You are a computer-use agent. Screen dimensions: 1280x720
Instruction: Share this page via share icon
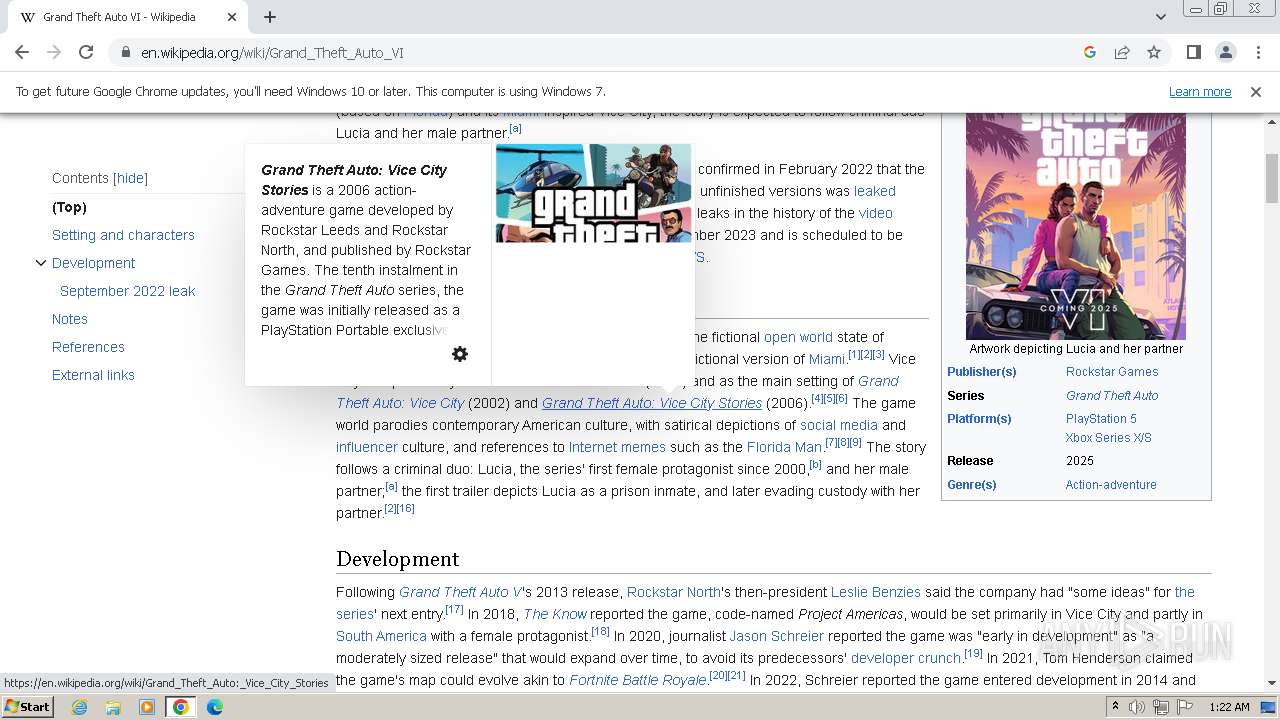click(1122, 52)
